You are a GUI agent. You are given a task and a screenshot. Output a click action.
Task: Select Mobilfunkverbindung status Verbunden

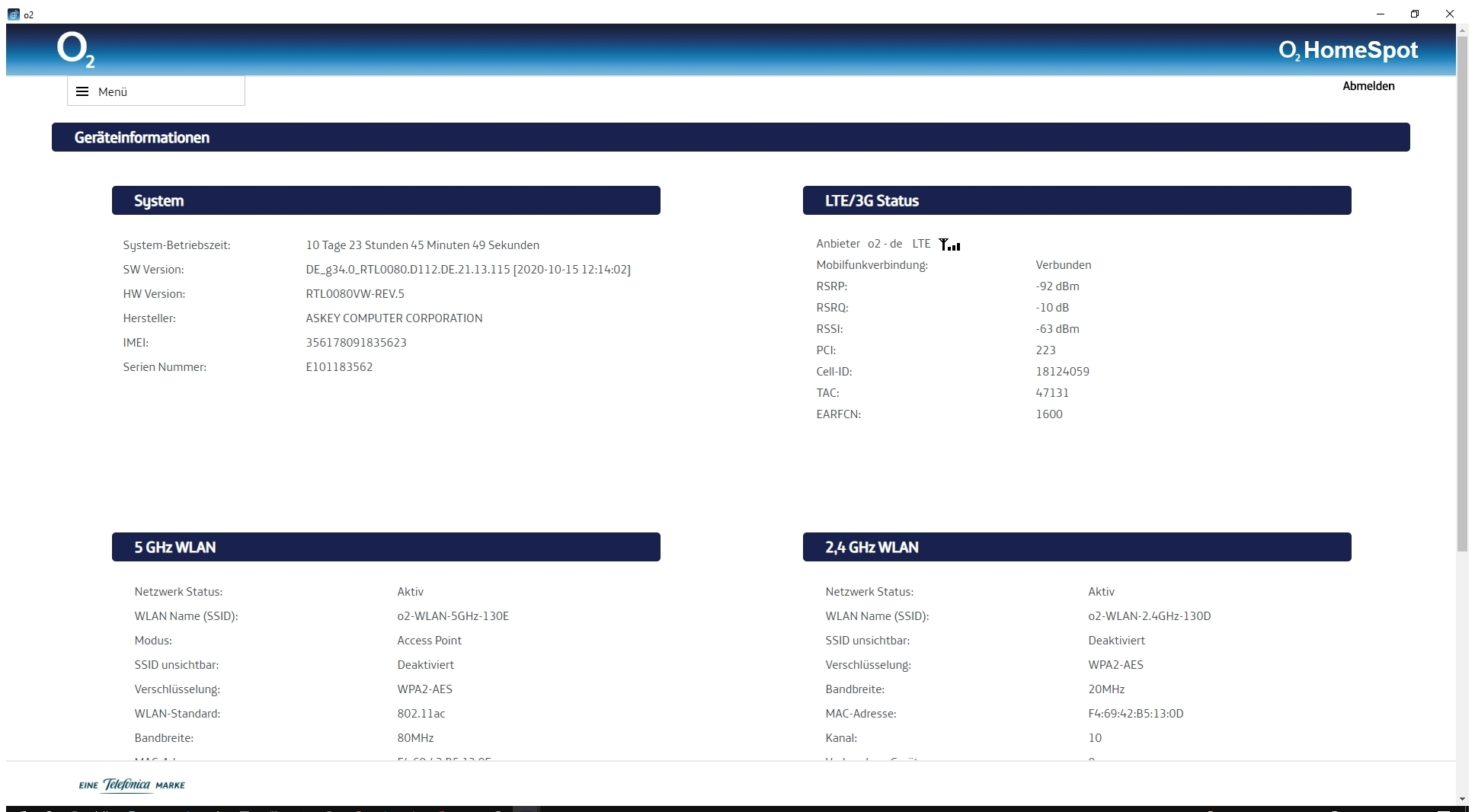click(1064, 265)
